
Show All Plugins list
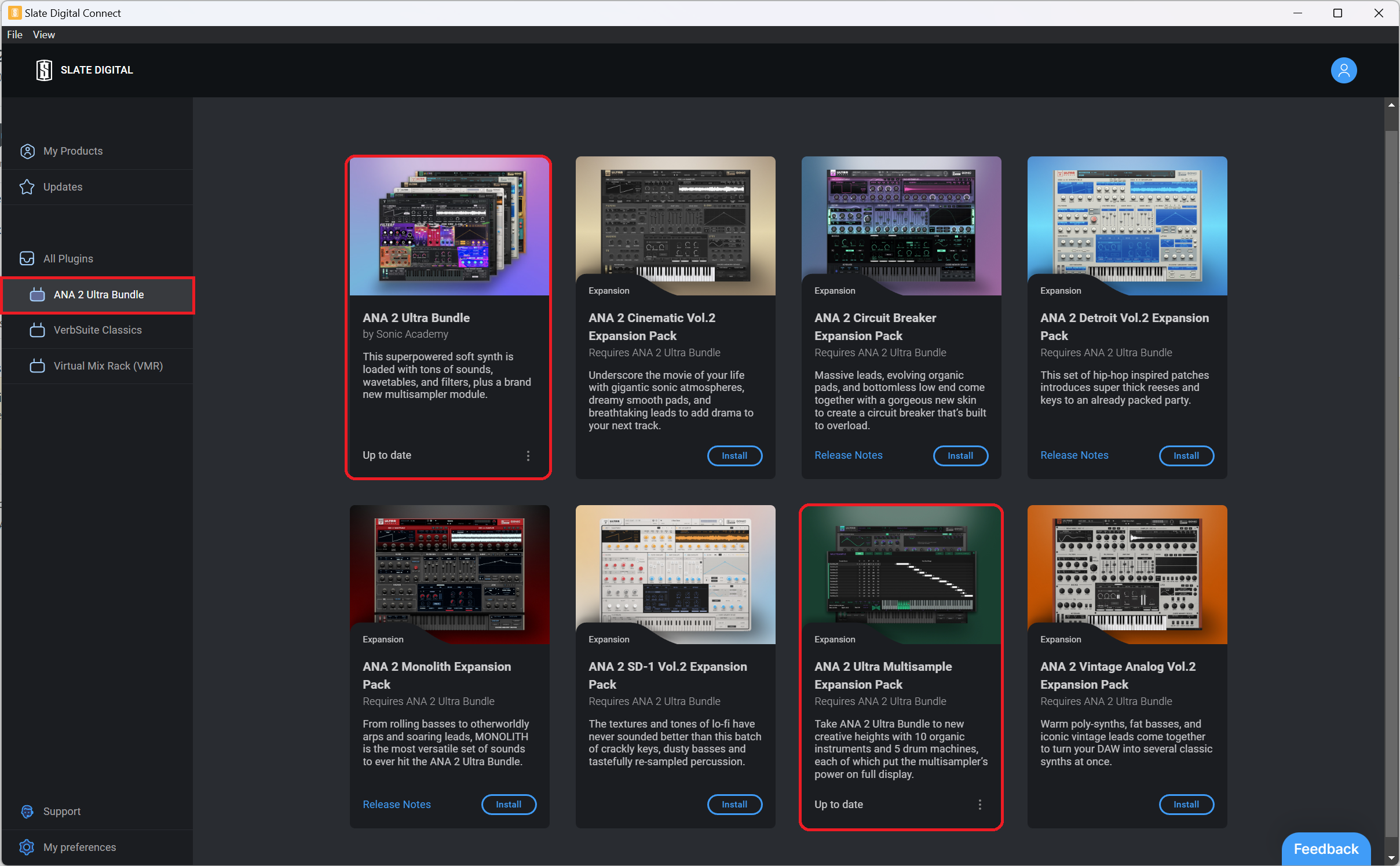97,258
